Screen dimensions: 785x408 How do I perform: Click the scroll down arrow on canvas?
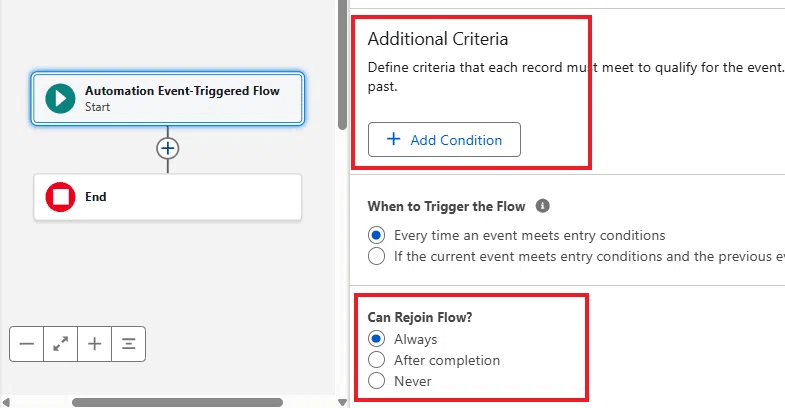(342, 402)
